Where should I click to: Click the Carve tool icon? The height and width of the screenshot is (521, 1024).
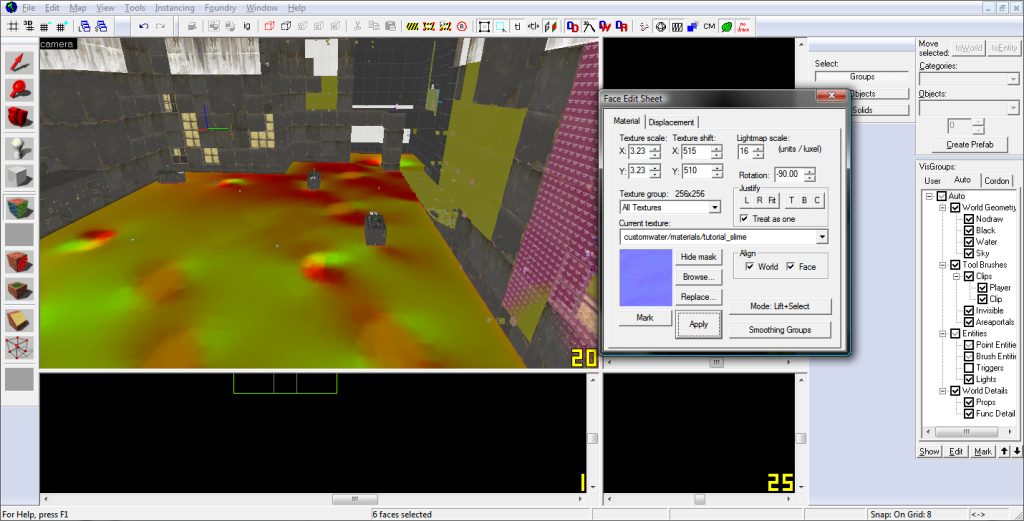pos(192,27)
